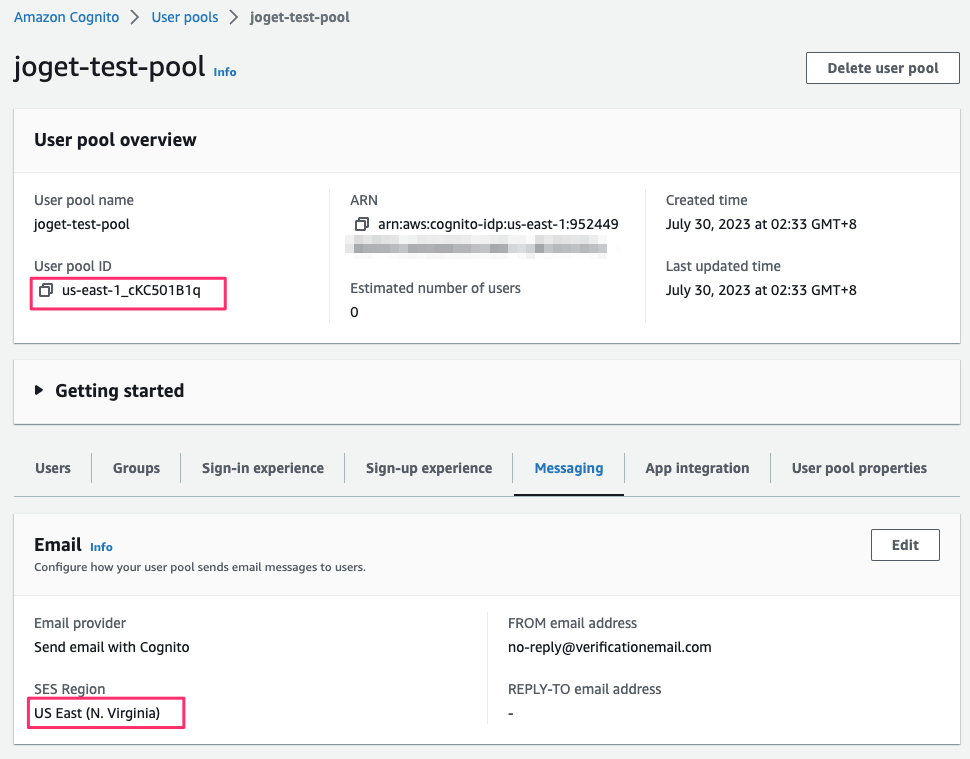Viewport: 970px width, 759px height.
Task: Click the Last updated time value
Action: pos(761,290)
